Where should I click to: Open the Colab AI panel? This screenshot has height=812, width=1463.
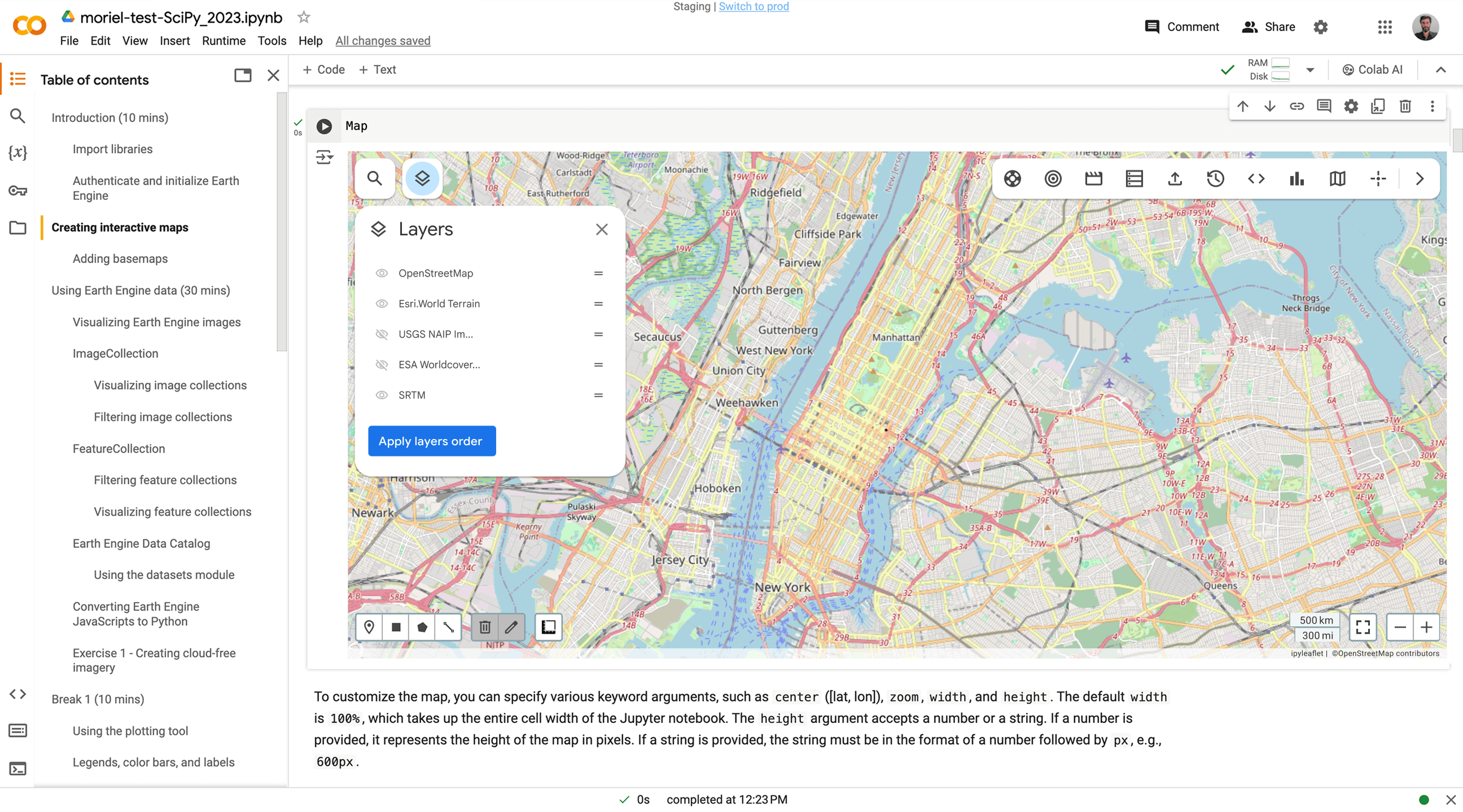click(x=1373, y=70)
